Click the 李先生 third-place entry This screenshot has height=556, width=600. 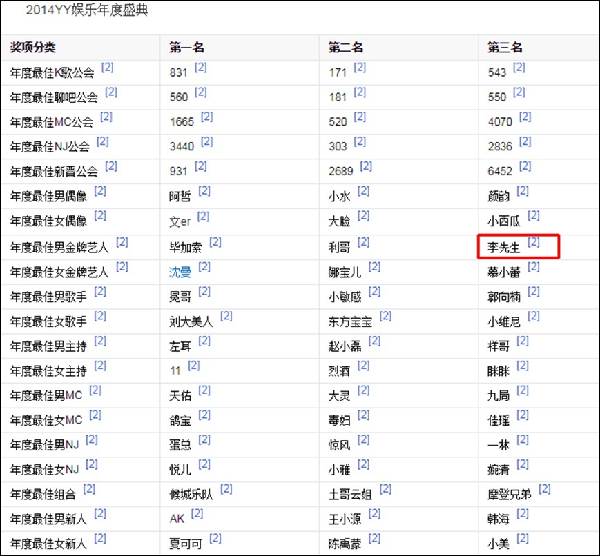pyautogui.click(x=504, y=247)
